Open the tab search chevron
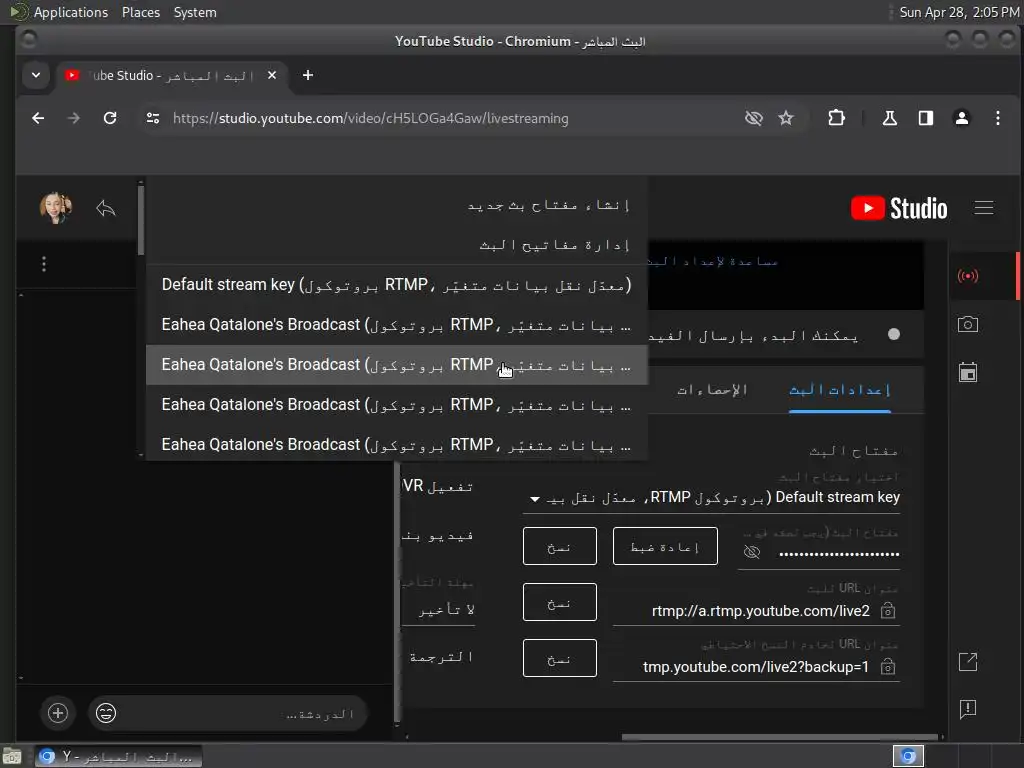The image size is (1024, 768). (36, 75)
